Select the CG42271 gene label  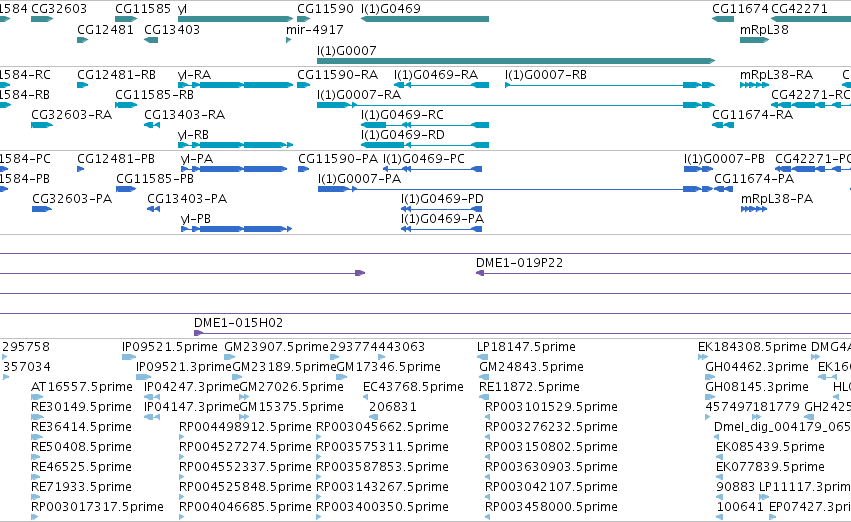click(799, 9)
